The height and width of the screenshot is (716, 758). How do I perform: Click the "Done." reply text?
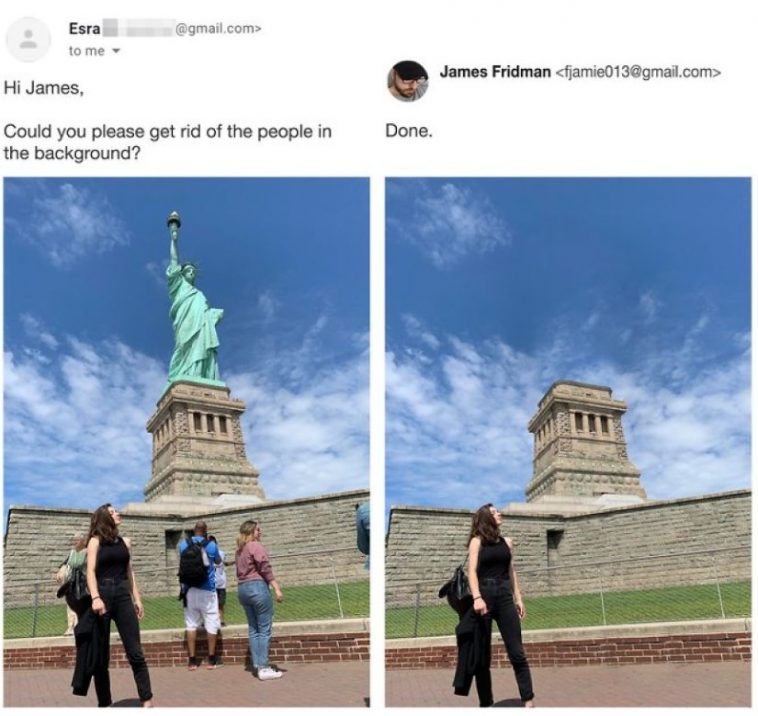(x=408, y=131)
